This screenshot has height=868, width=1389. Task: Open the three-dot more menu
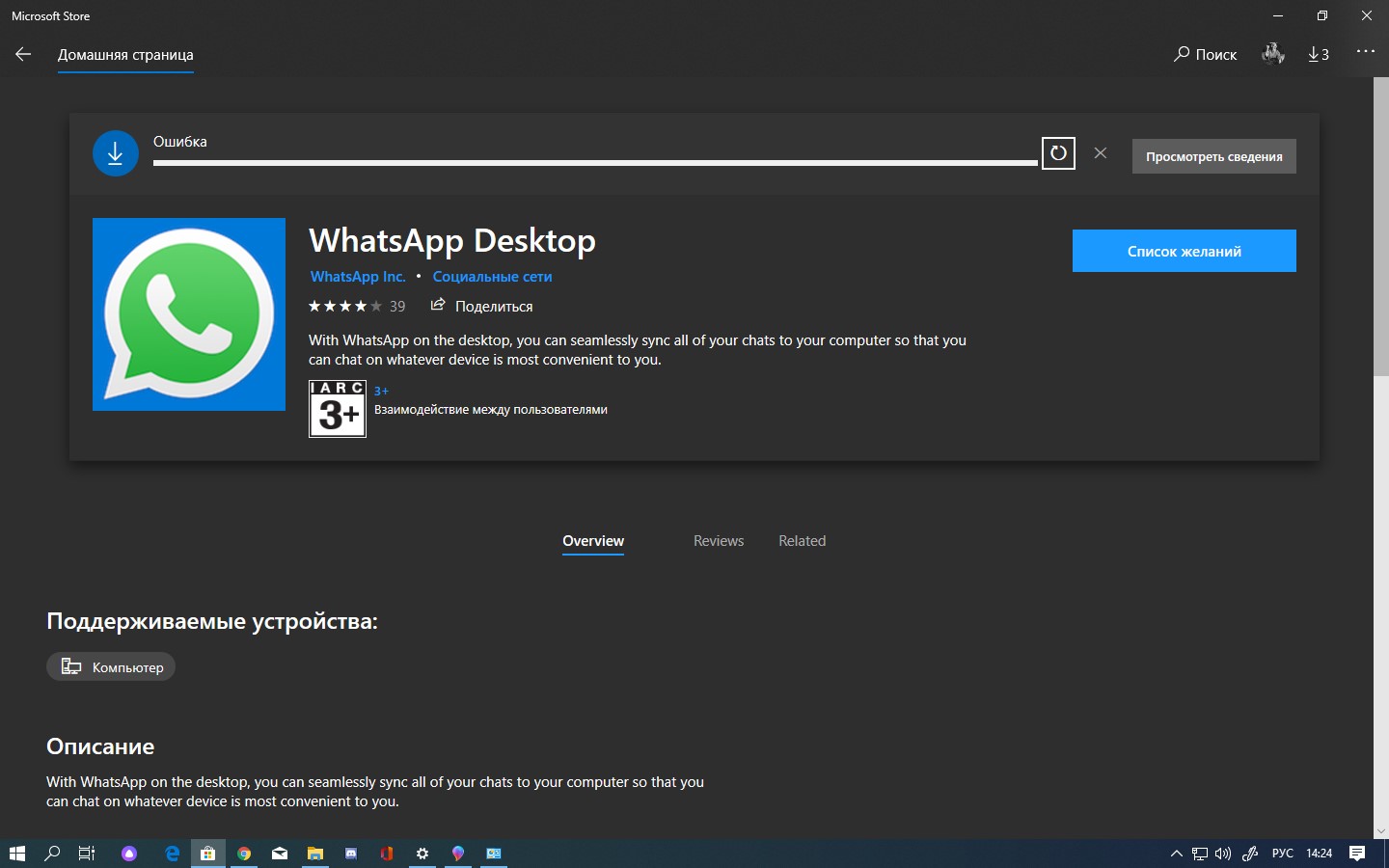coord(1365,51)
